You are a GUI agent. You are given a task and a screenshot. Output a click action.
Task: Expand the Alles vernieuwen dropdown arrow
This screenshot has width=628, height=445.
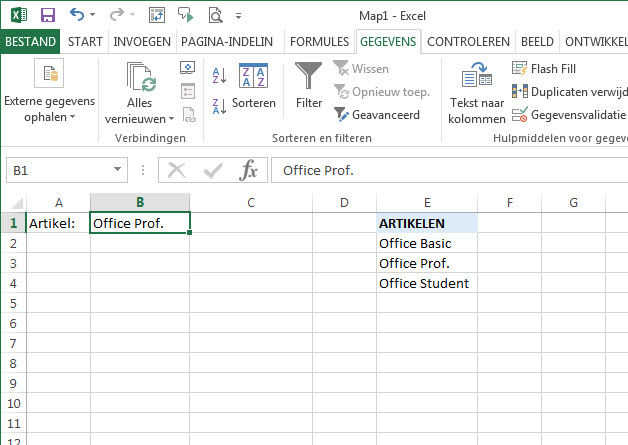point(171,119)
